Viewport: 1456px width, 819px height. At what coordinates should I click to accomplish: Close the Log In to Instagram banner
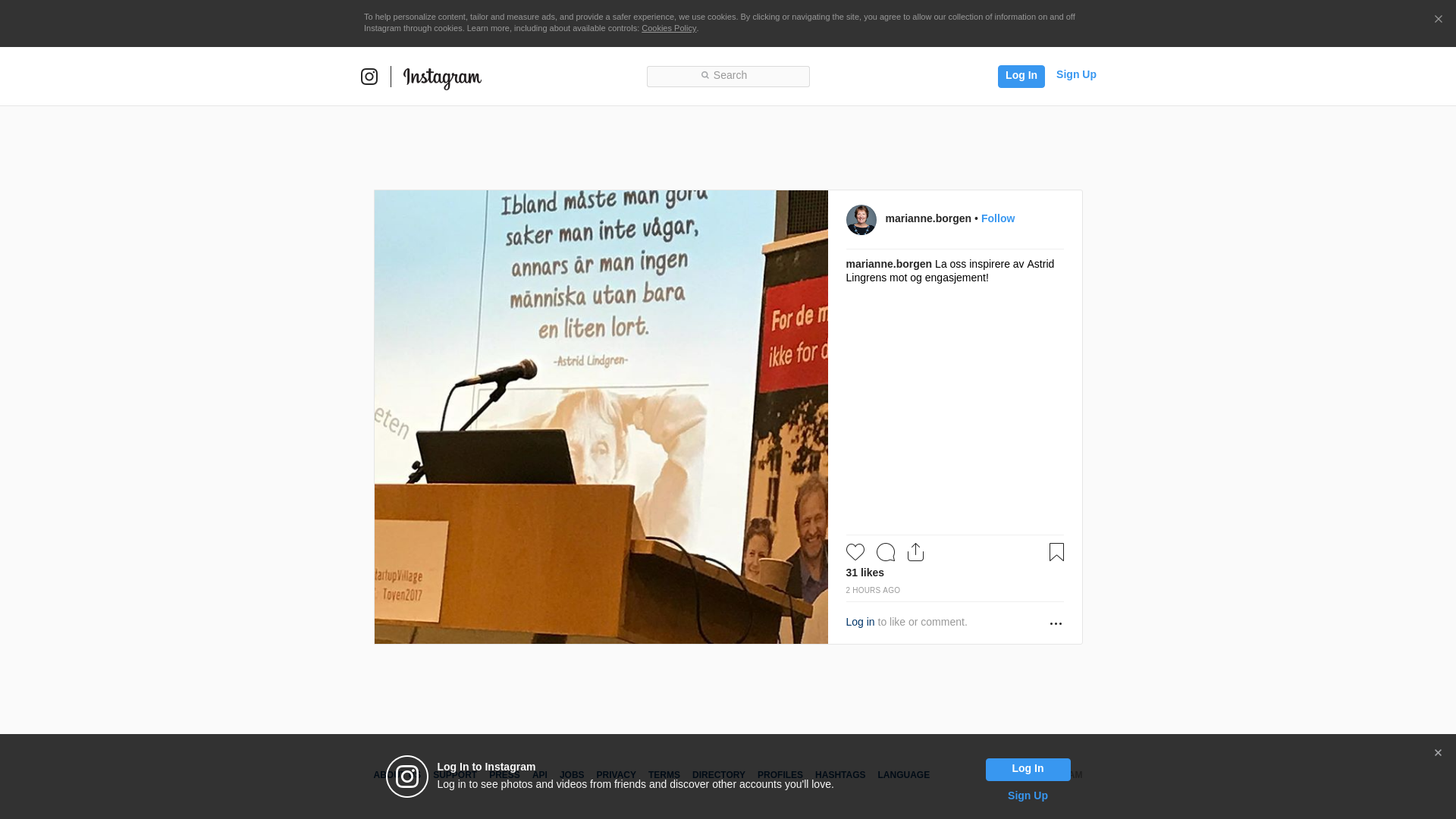tap(1438, 753)
